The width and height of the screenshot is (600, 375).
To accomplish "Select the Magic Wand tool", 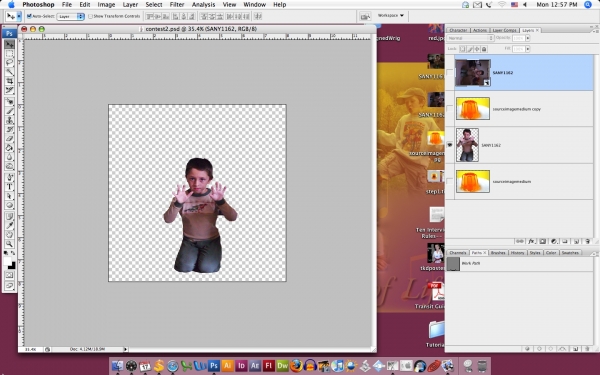I will [x=9, y=72].
